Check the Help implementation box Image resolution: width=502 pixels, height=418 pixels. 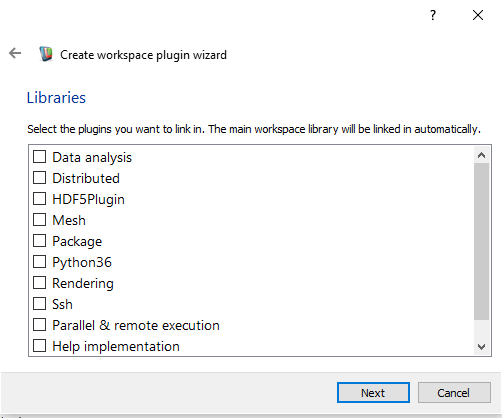coord(39,345)
